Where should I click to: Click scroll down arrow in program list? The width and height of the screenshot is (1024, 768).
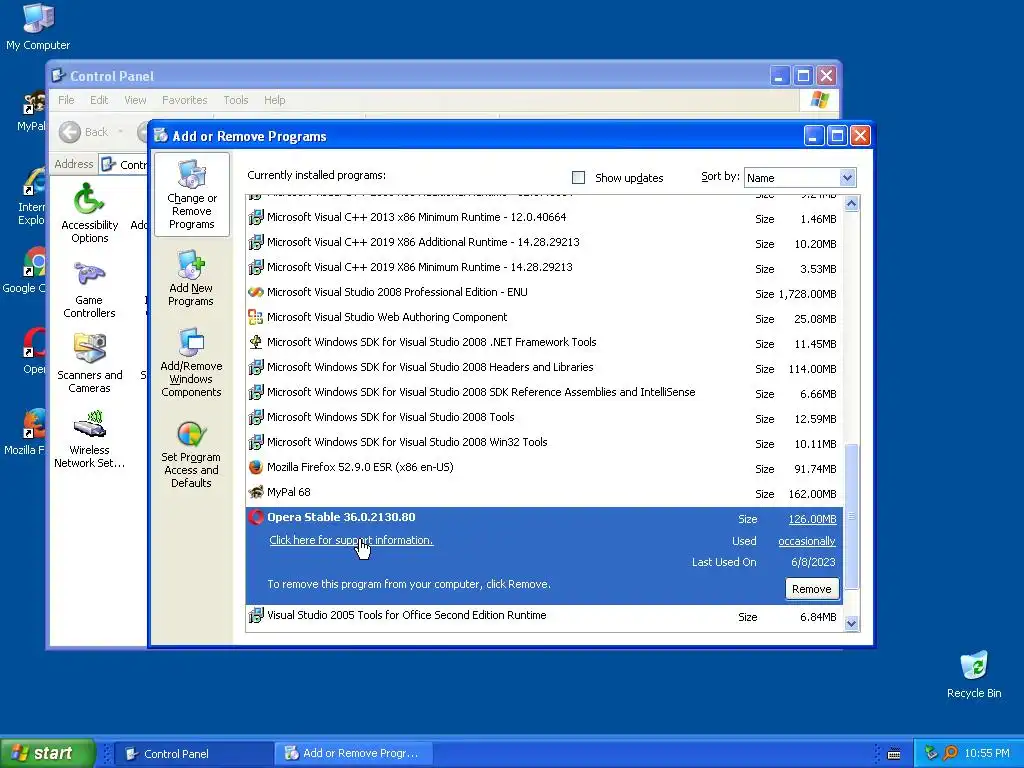(x=851, y=623)
